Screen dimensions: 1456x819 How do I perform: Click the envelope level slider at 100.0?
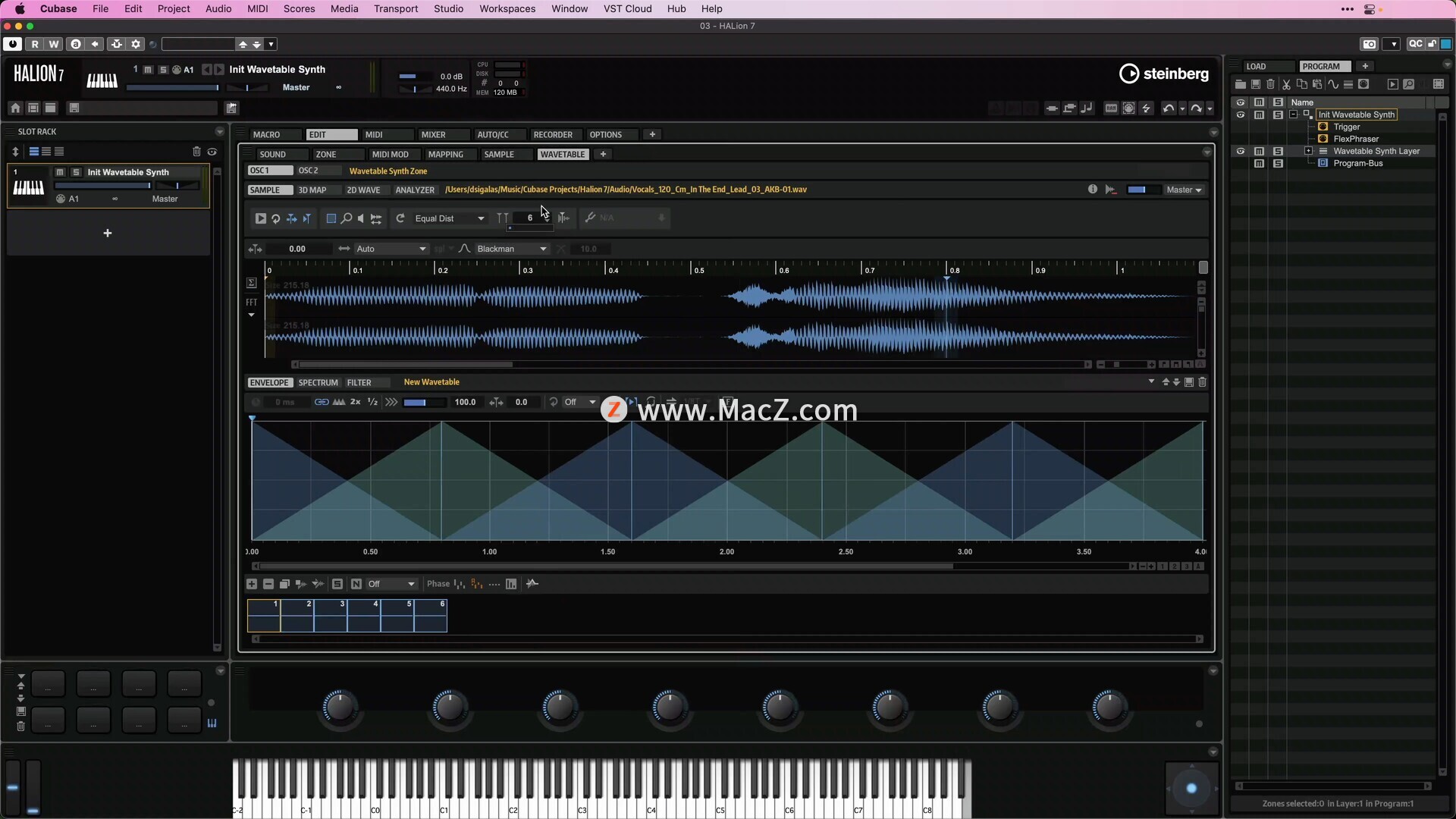(424, 403)
